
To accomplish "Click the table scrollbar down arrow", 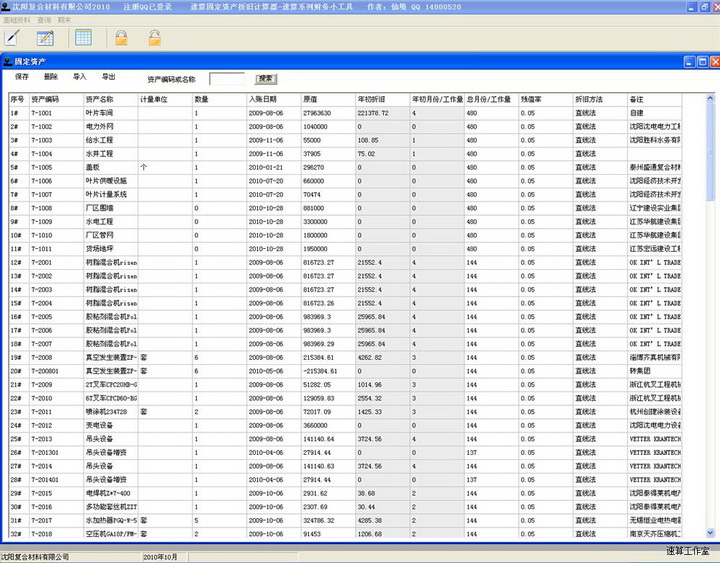I will 710,533.
